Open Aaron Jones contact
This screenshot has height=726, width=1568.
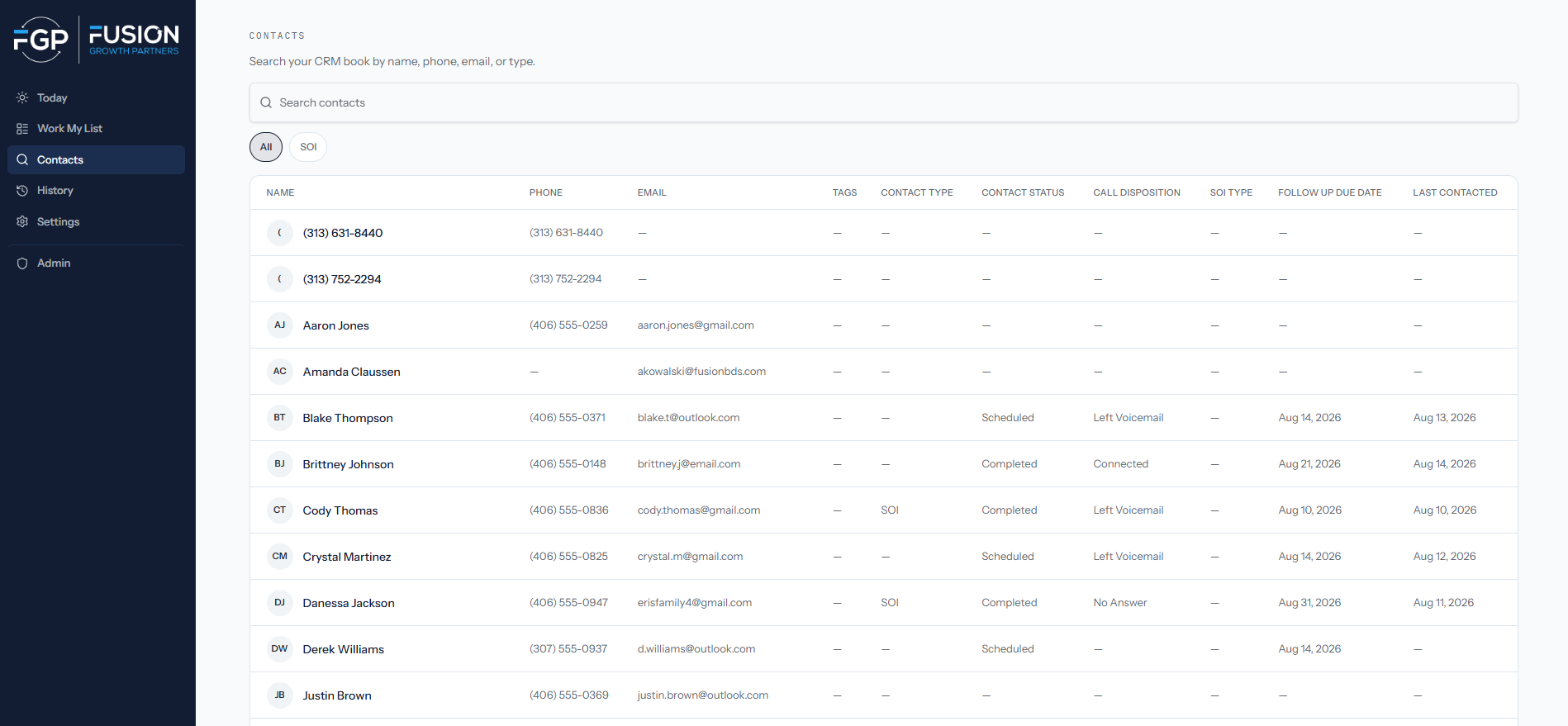click(336, 325)
